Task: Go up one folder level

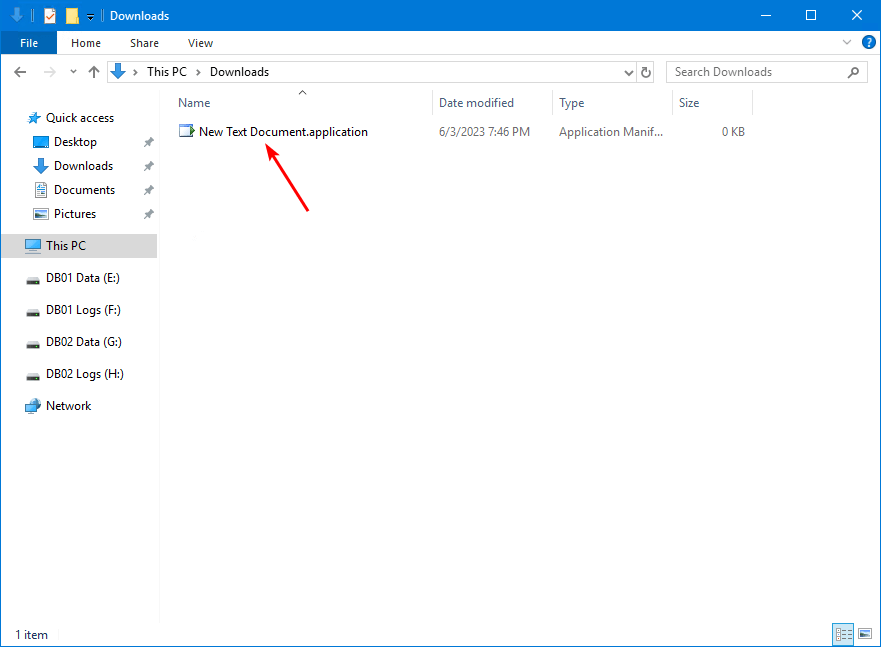Action: [94, 72]
